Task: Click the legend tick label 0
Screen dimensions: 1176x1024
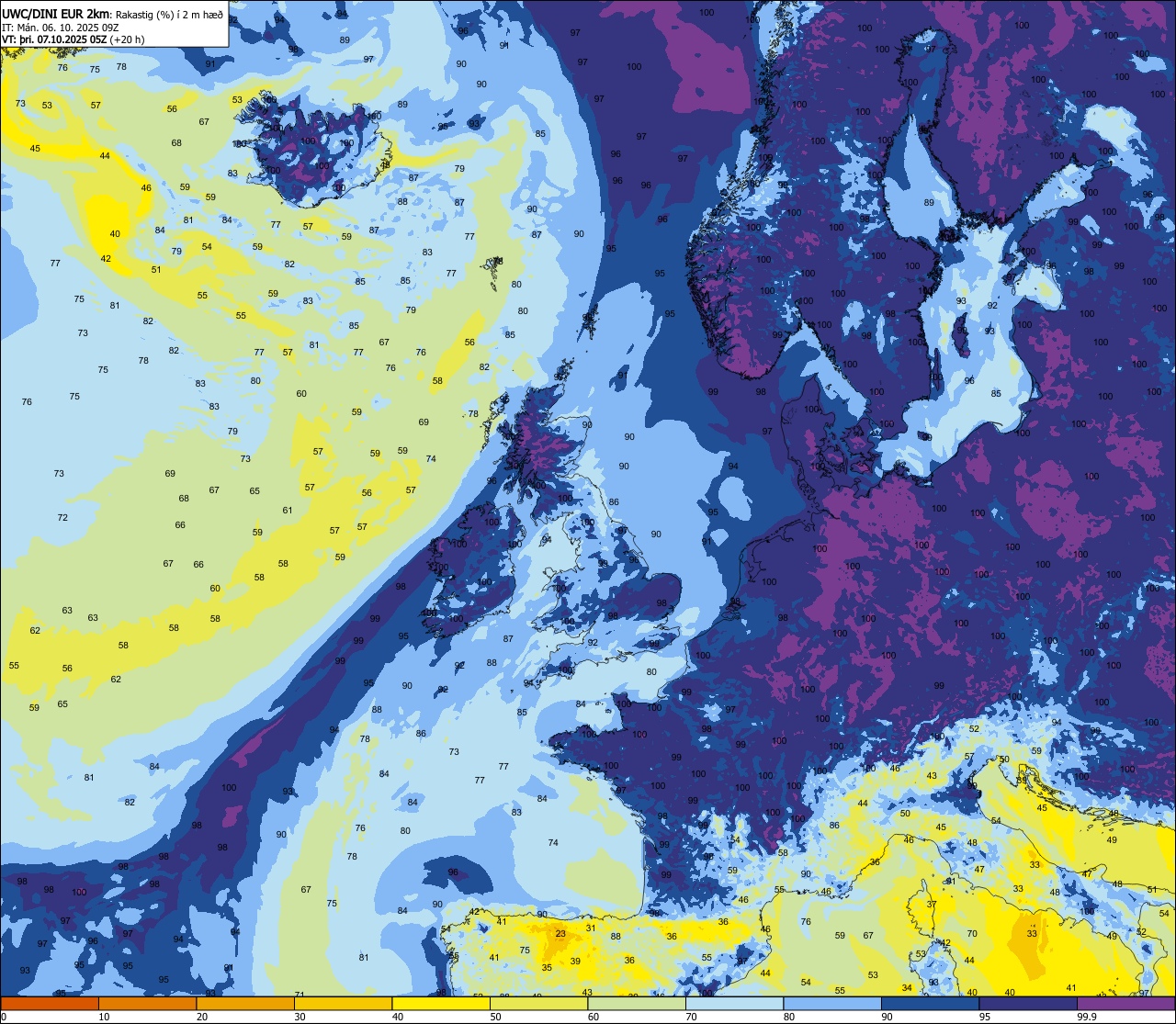Action: point(6,1017)
